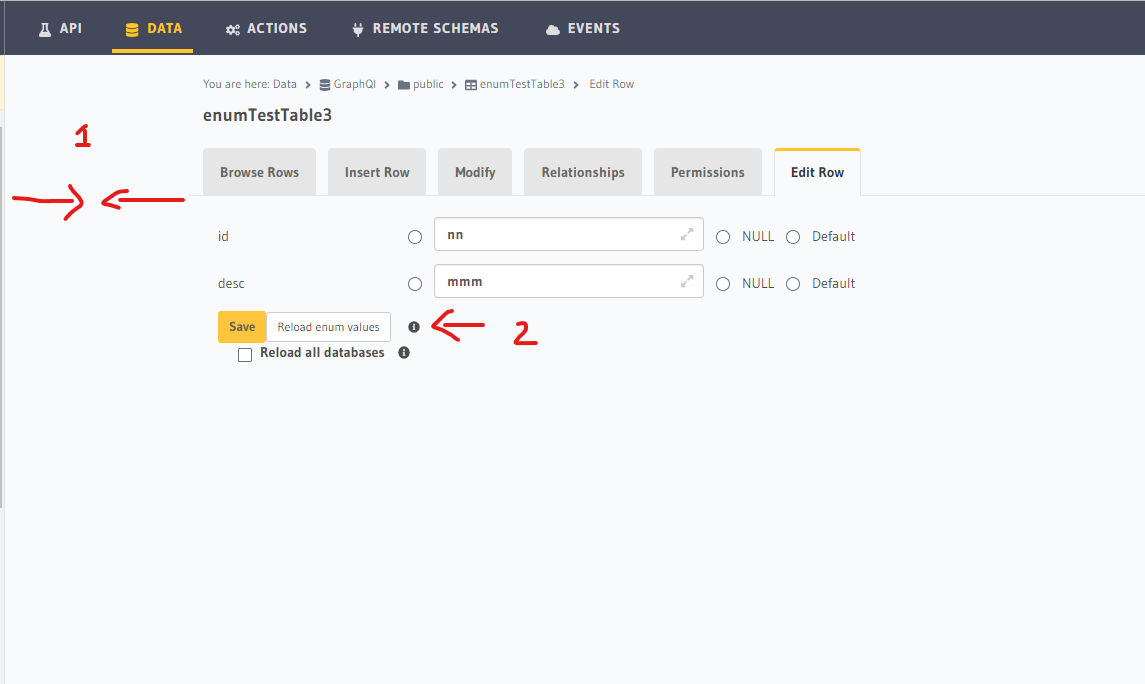
Task: Click the enumTestTable3 page heading
Action: pyautogui.click(x=267, y=115)
